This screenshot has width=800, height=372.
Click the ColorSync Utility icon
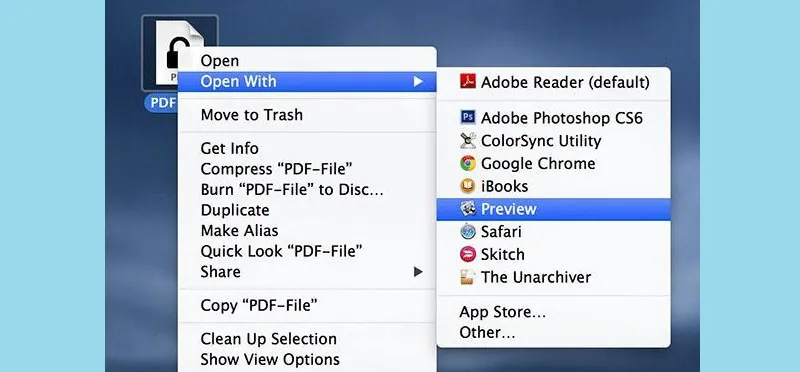[467, 140]
